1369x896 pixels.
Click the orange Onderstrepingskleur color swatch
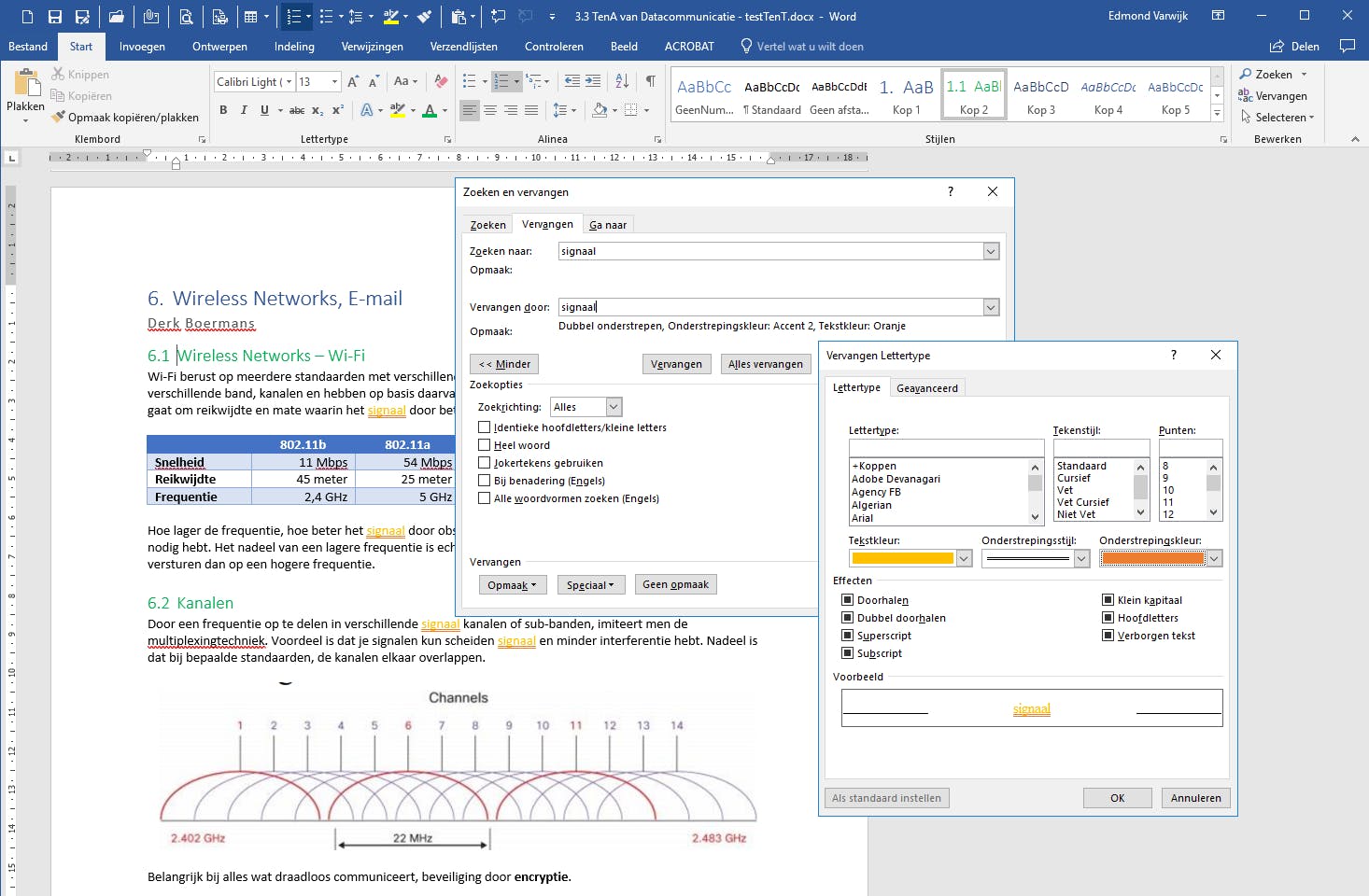click(1152, 558)
